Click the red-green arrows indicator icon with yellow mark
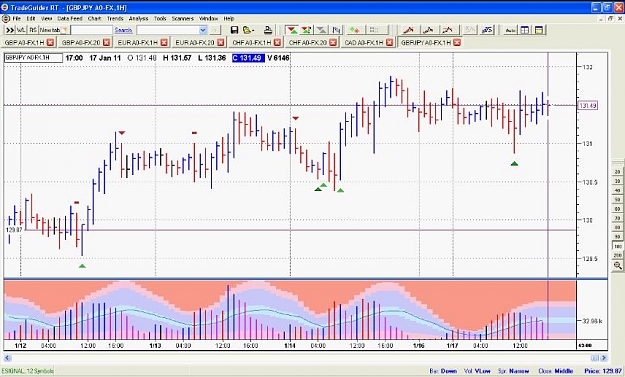625x377 pixels. [x=306, y=30]
